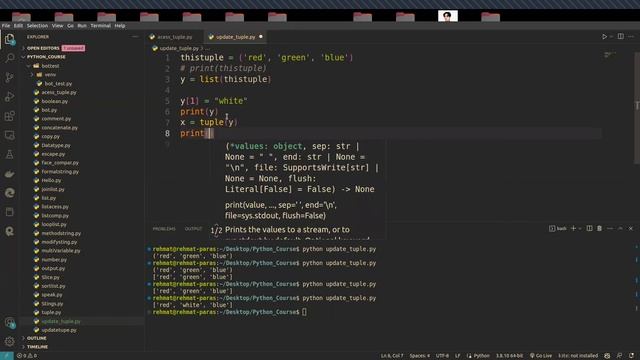Screen dimensions: 640x360
Task: Run Python file with the play icon
Action: tap(604, 37)
